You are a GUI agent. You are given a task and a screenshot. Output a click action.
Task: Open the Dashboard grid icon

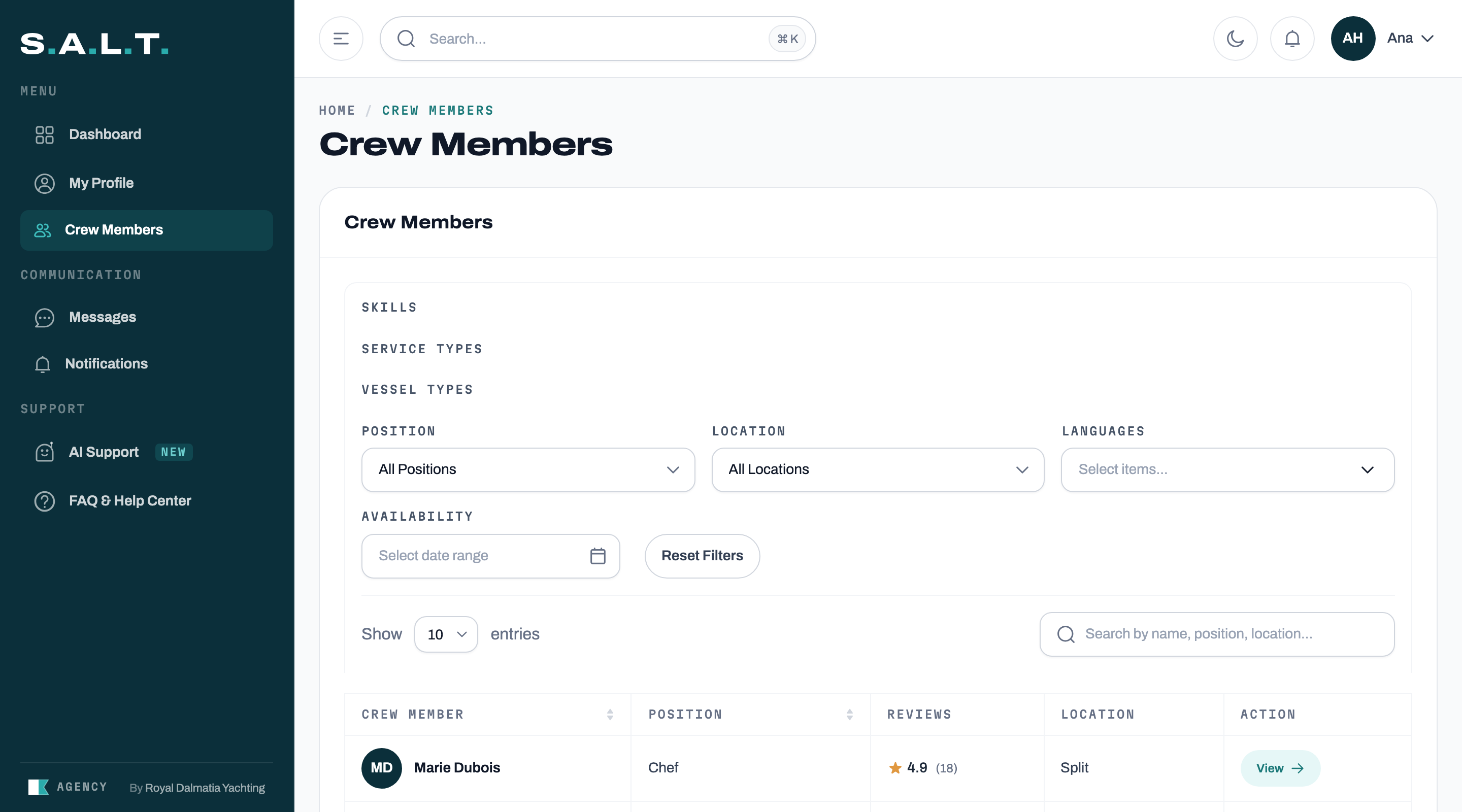pos(44,134)
